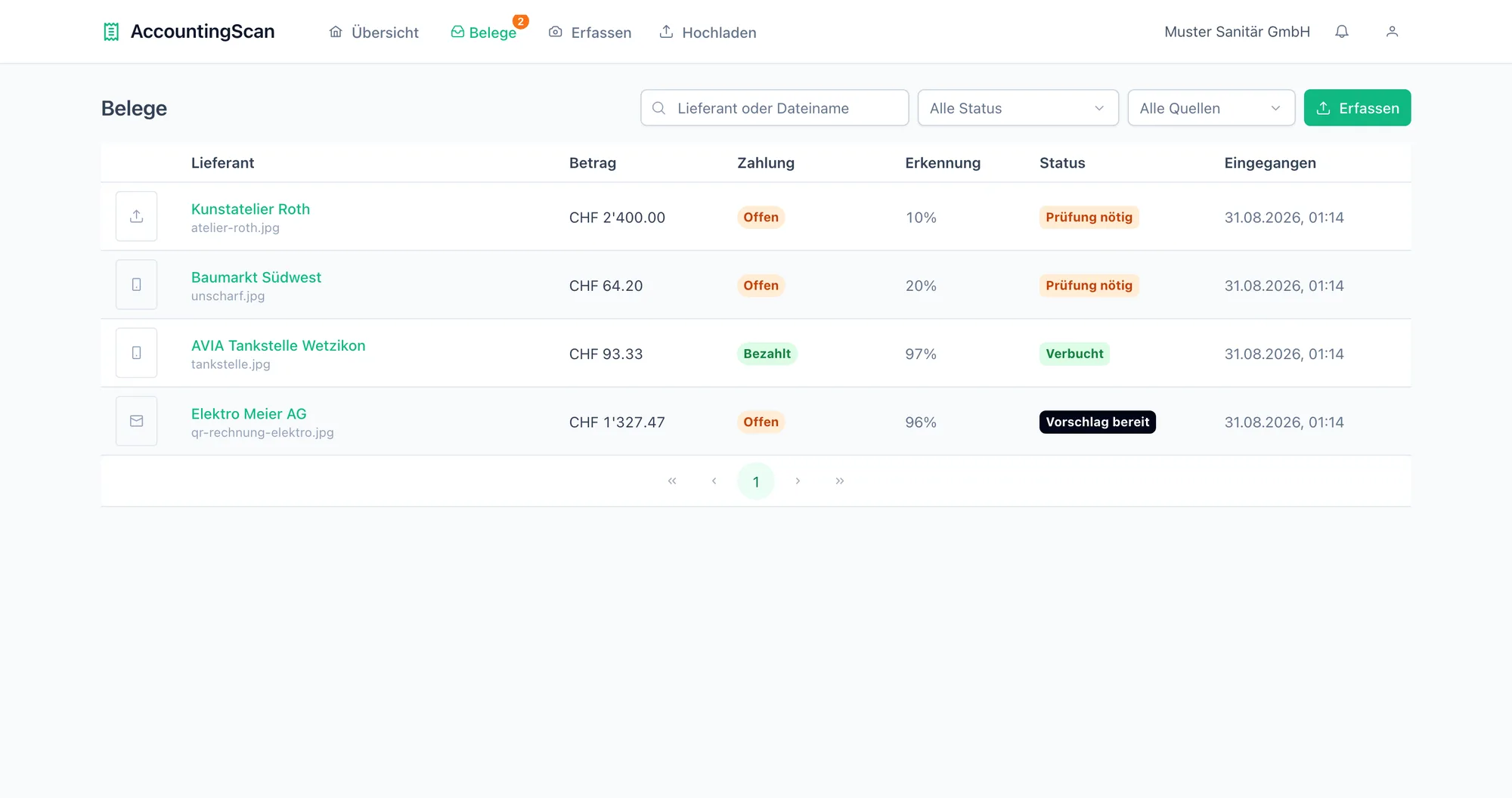This screenshot has width=1512, height=798.
Task: Go to previous page arrow
Action: pos(714,481)
